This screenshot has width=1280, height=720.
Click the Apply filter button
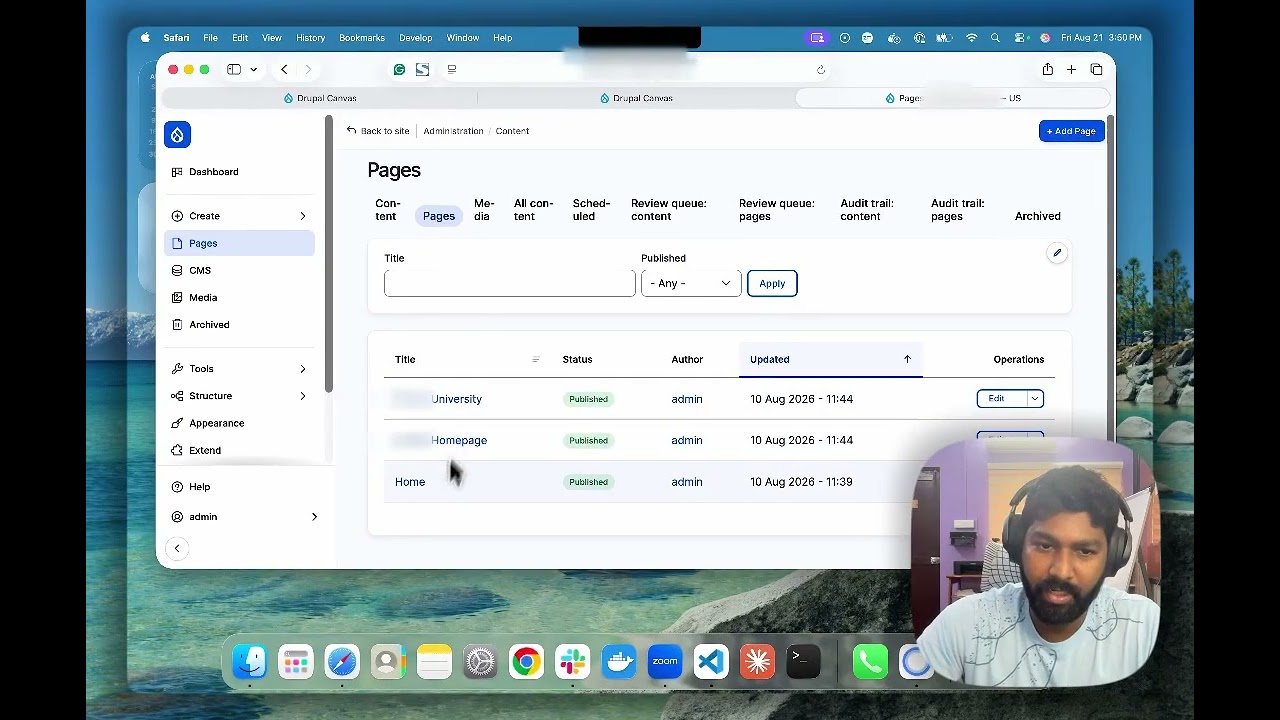tap(772, 283)
